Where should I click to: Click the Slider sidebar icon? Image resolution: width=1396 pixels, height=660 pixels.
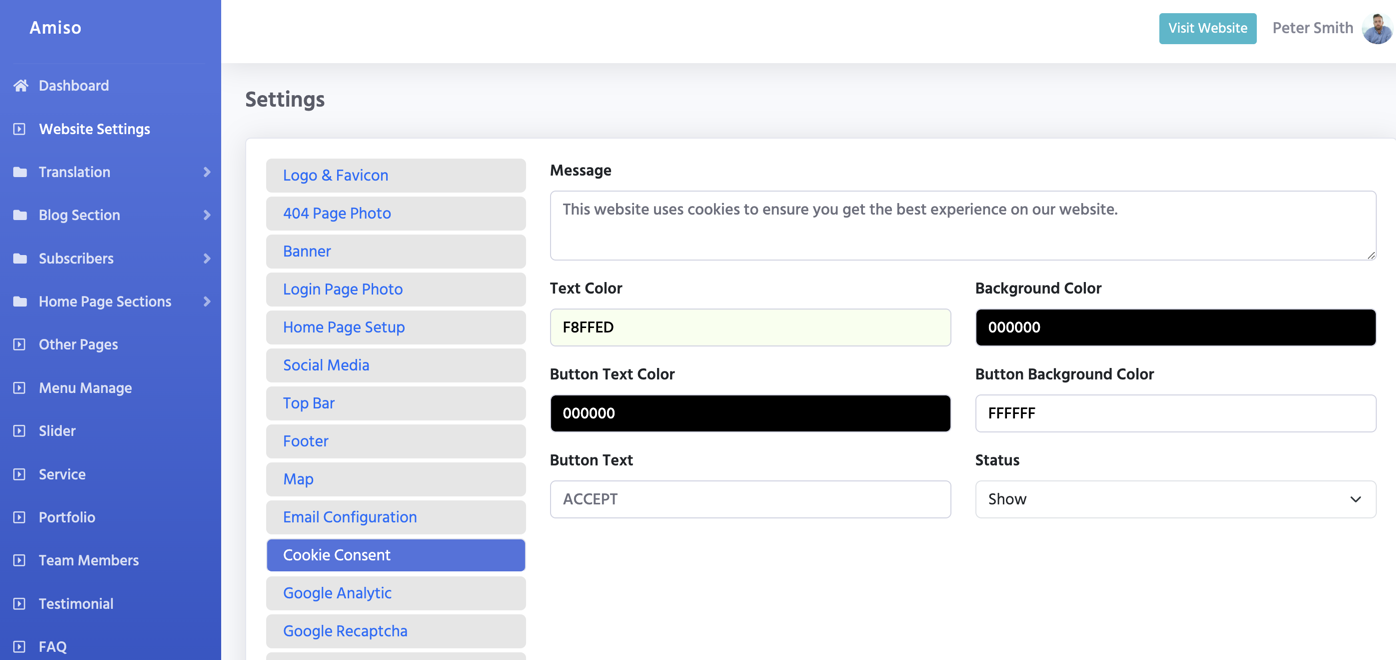click(20, 431)
